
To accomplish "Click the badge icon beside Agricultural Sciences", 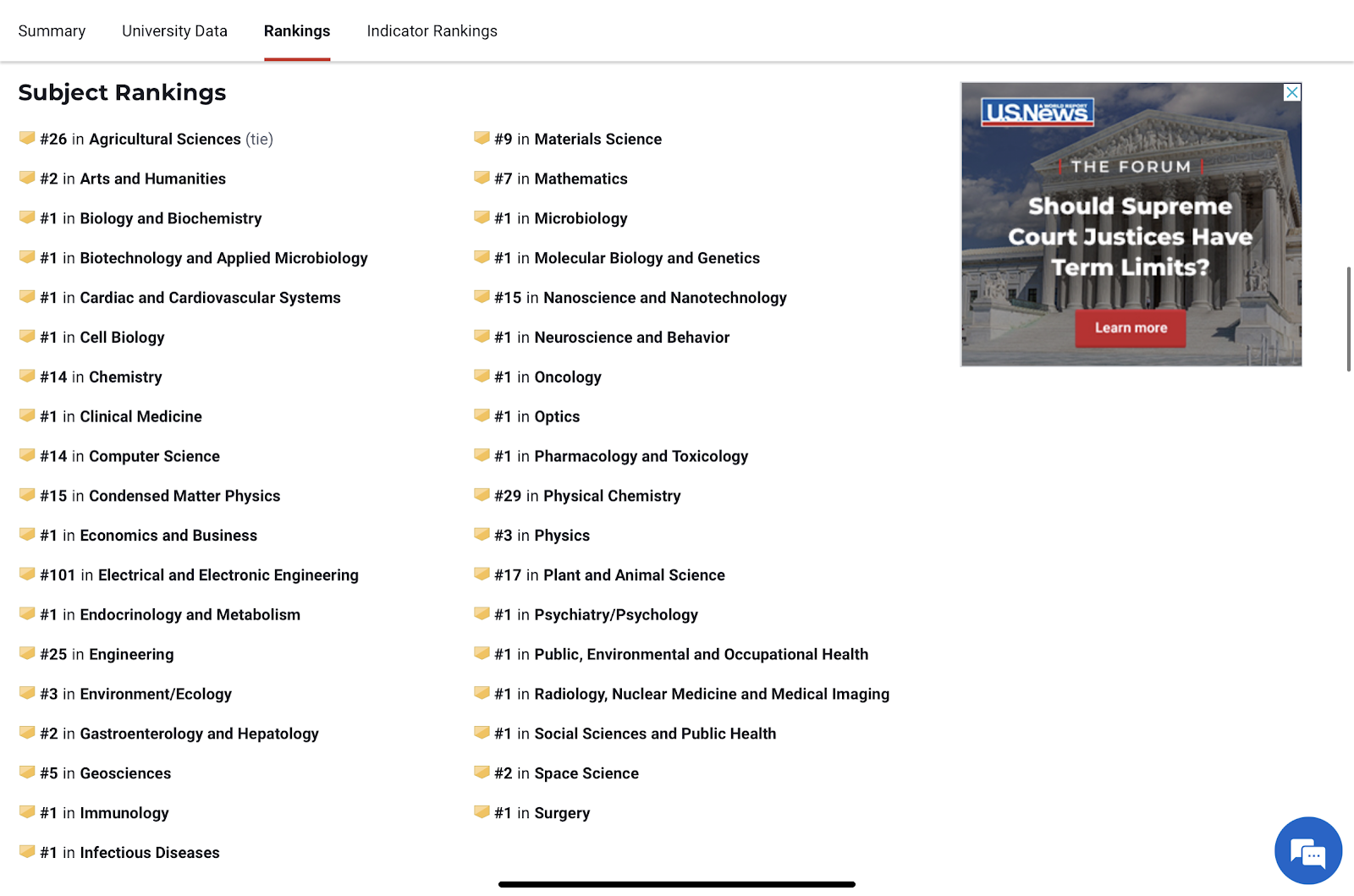I will click(27, 138).
